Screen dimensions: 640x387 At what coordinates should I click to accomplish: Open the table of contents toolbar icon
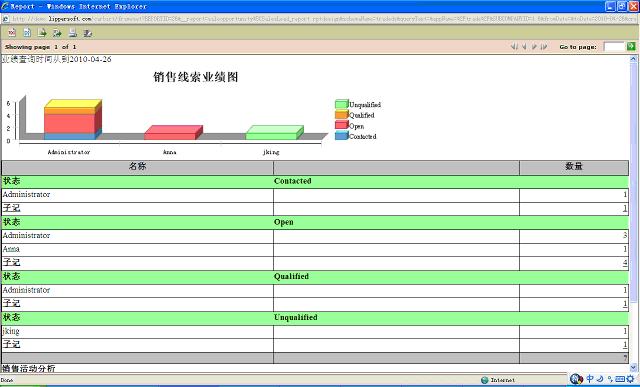coord(12,33)
